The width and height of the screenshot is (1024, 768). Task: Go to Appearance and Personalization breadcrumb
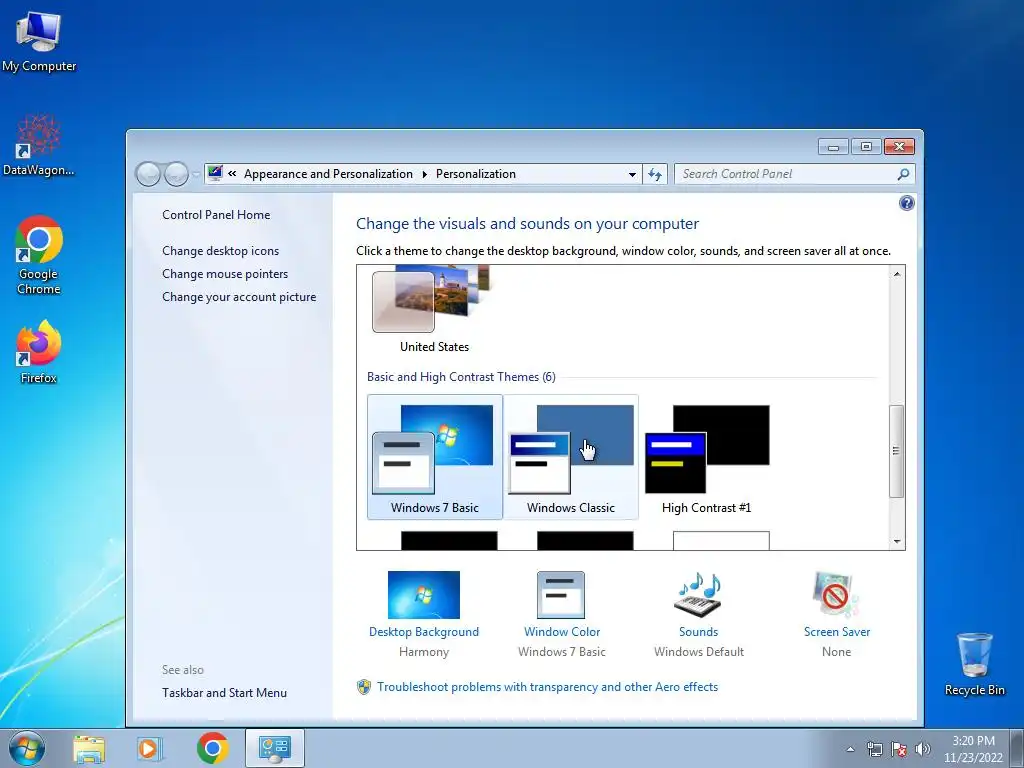pyautogui.click(x=328, y=174)
